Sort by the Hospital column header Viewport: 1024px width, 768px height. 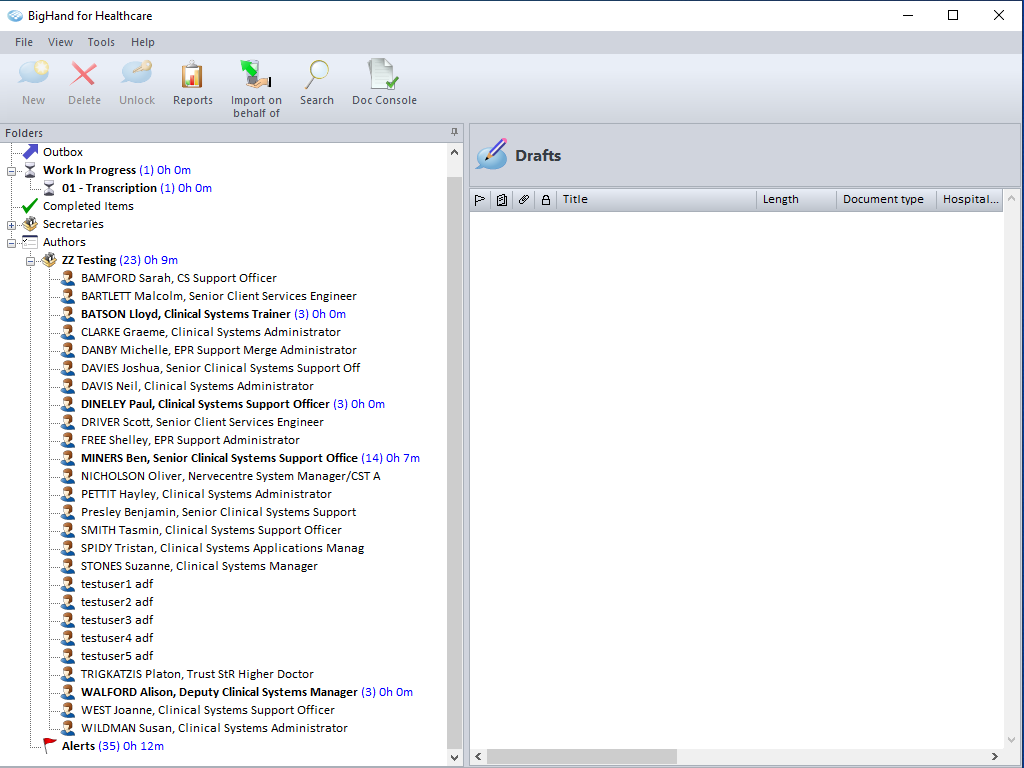pos(970,200)
